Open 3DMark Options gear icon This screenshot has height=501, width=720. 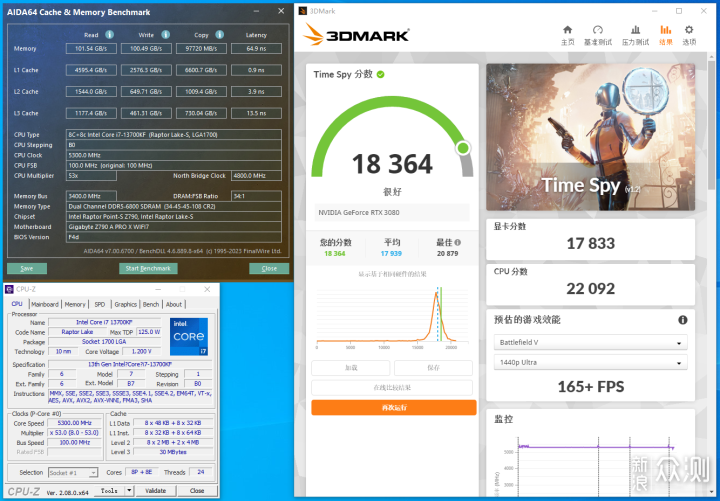pos(689,30)
